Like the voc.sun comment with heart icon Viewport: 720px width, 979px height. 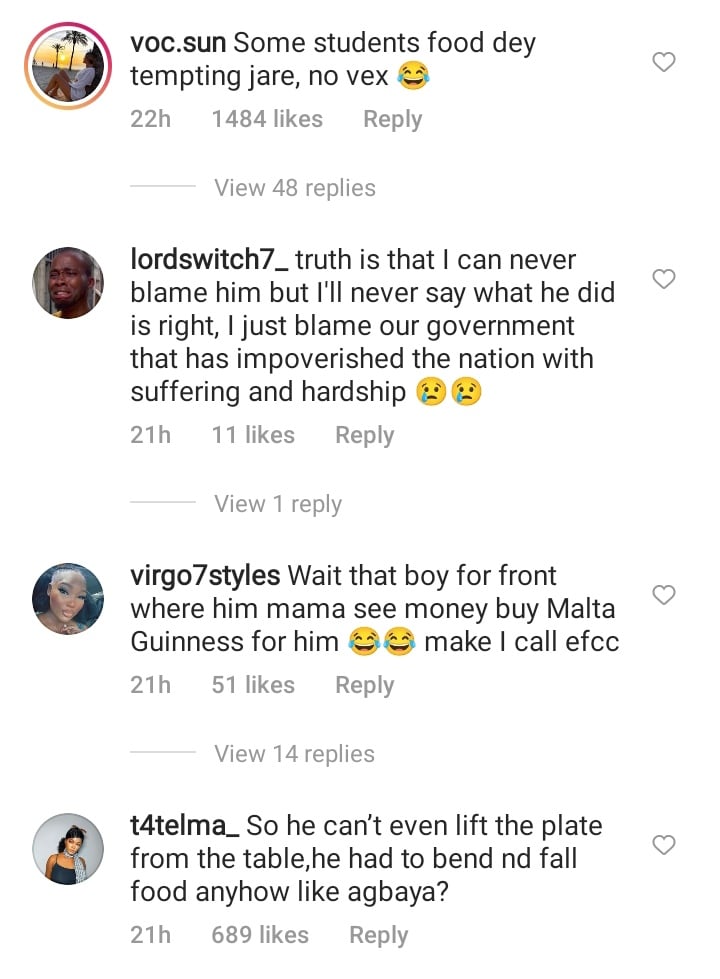tap(663, 63)
